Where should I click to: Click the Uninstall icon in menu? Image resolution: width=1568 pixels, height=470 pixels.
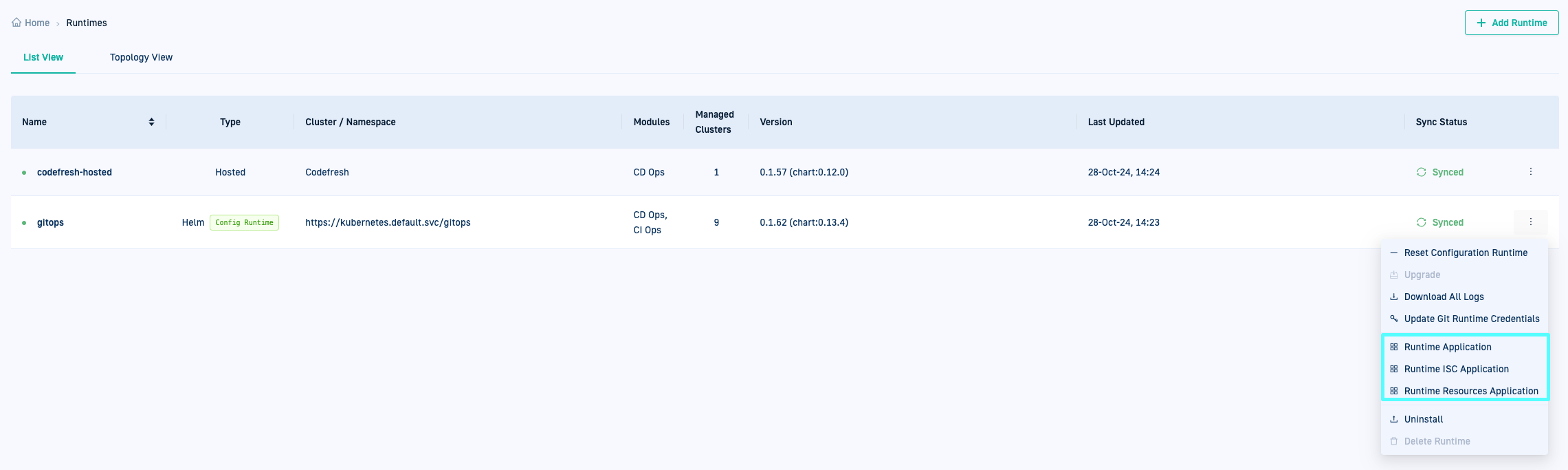point(1394,419)
